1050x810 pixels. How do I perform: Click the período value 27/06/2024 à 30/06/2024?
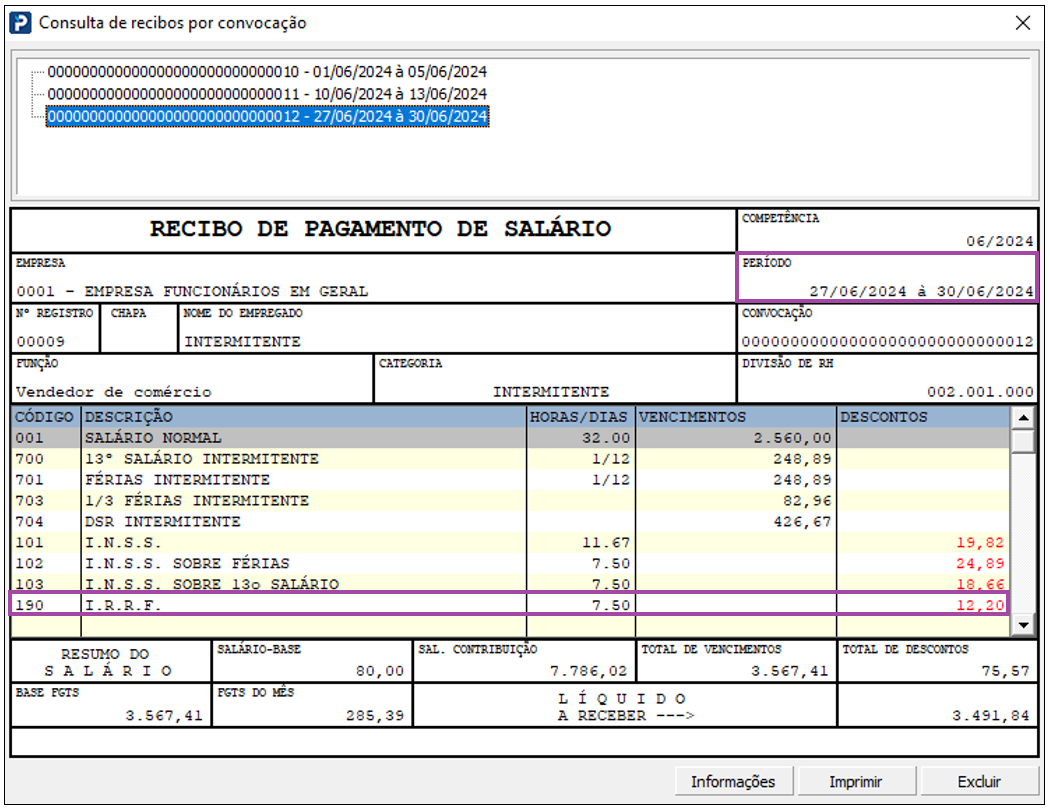[921, 291]
